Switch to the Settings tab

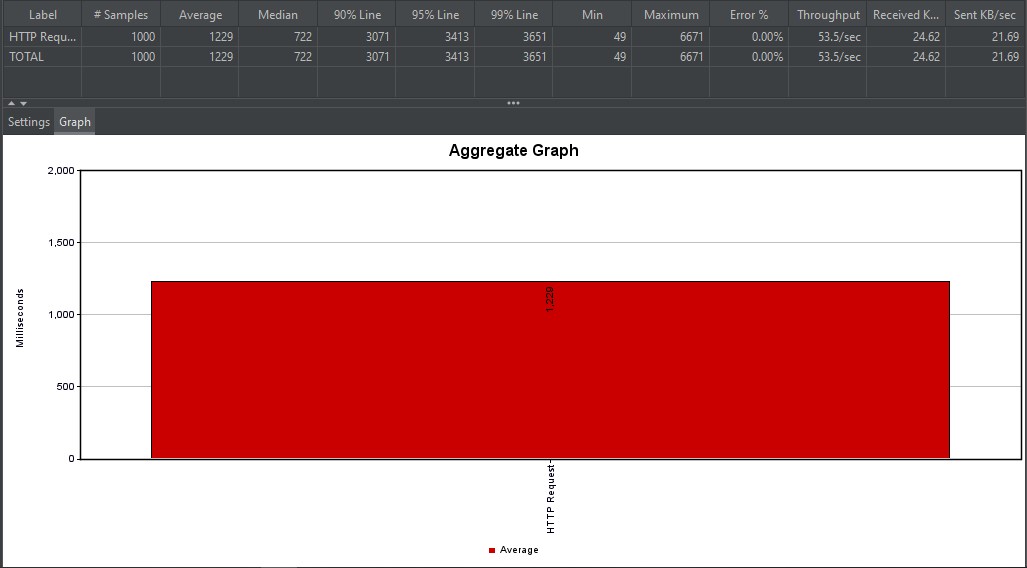(29, 122)
